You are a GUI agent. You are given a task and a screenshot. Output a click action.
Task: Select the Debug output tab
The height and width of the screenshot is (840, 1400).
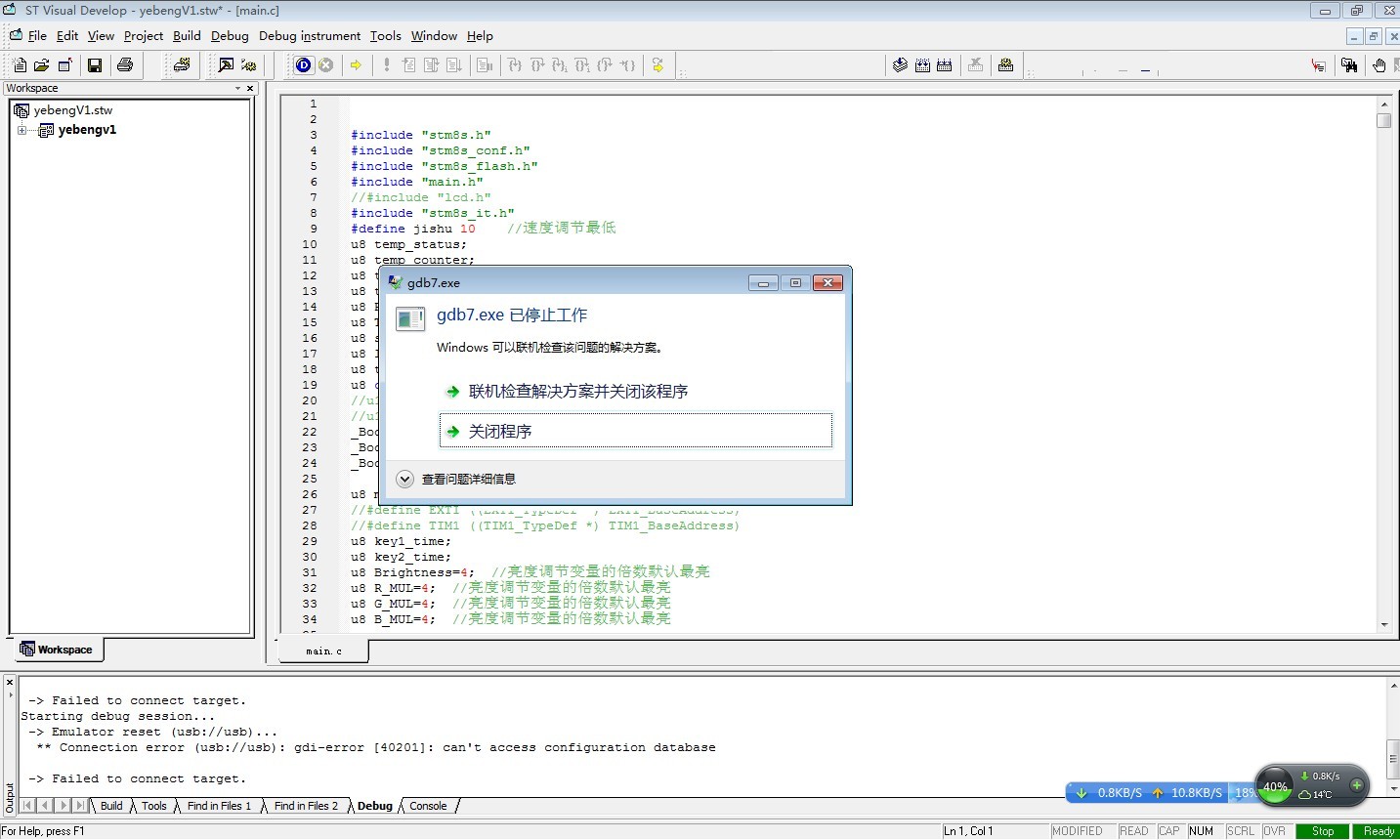tap(375, 806)
